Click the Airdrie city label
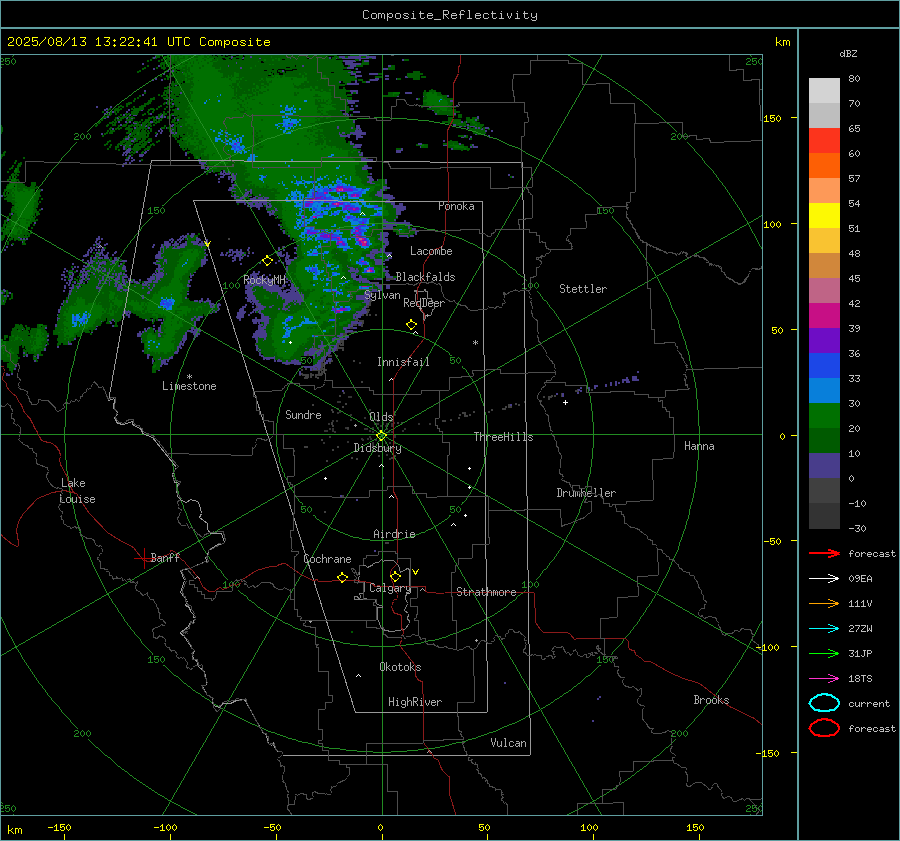This screenshot has width=900, height=841. tap(394, 534)
